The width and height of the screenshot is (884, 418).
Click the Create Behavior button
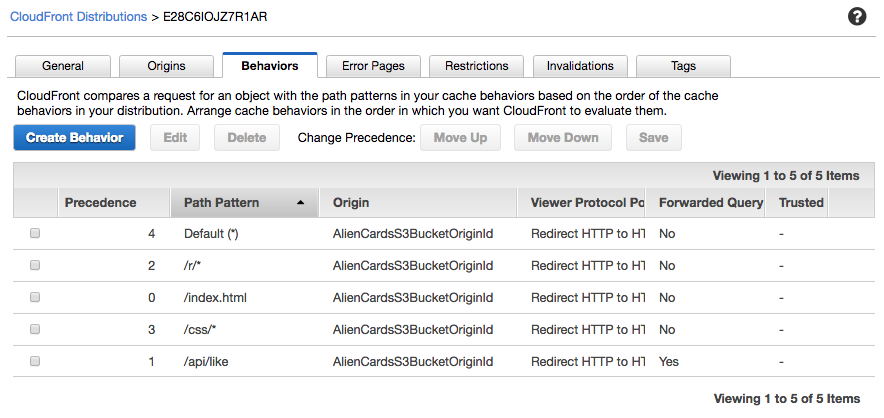coord(74,138)
